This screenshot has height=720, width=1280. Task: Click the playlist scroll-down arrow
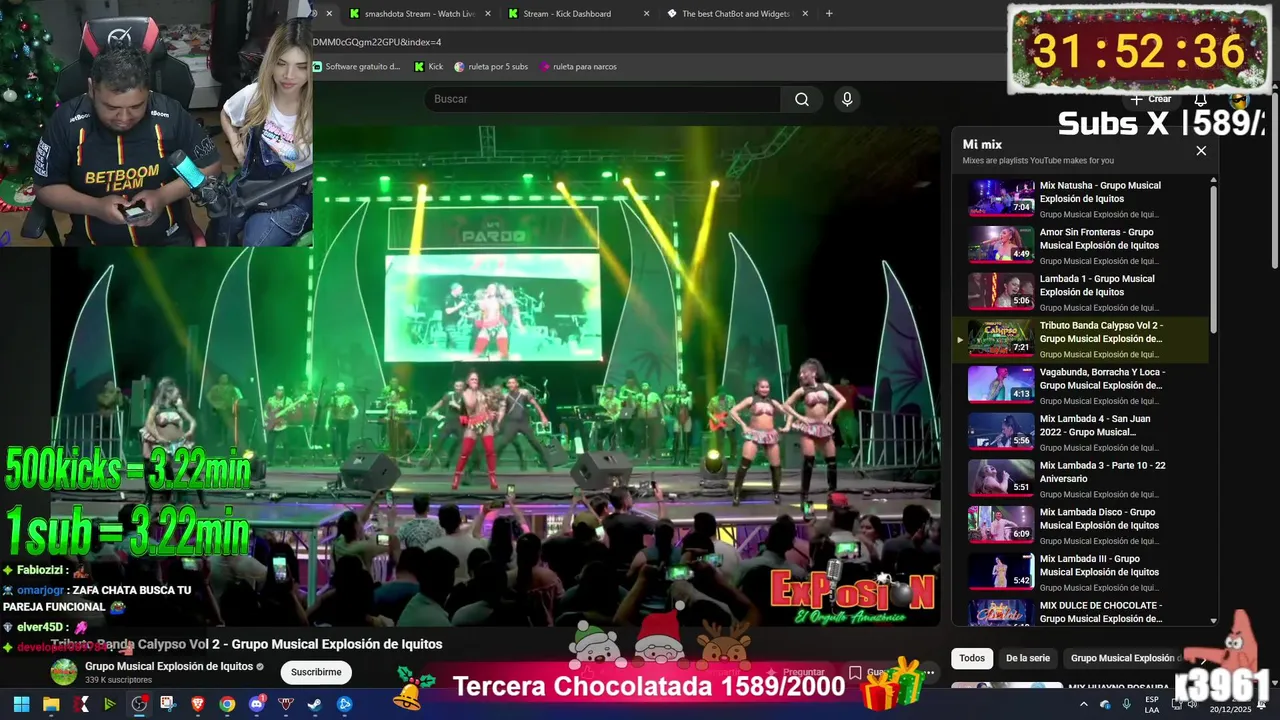[1214, 621]
